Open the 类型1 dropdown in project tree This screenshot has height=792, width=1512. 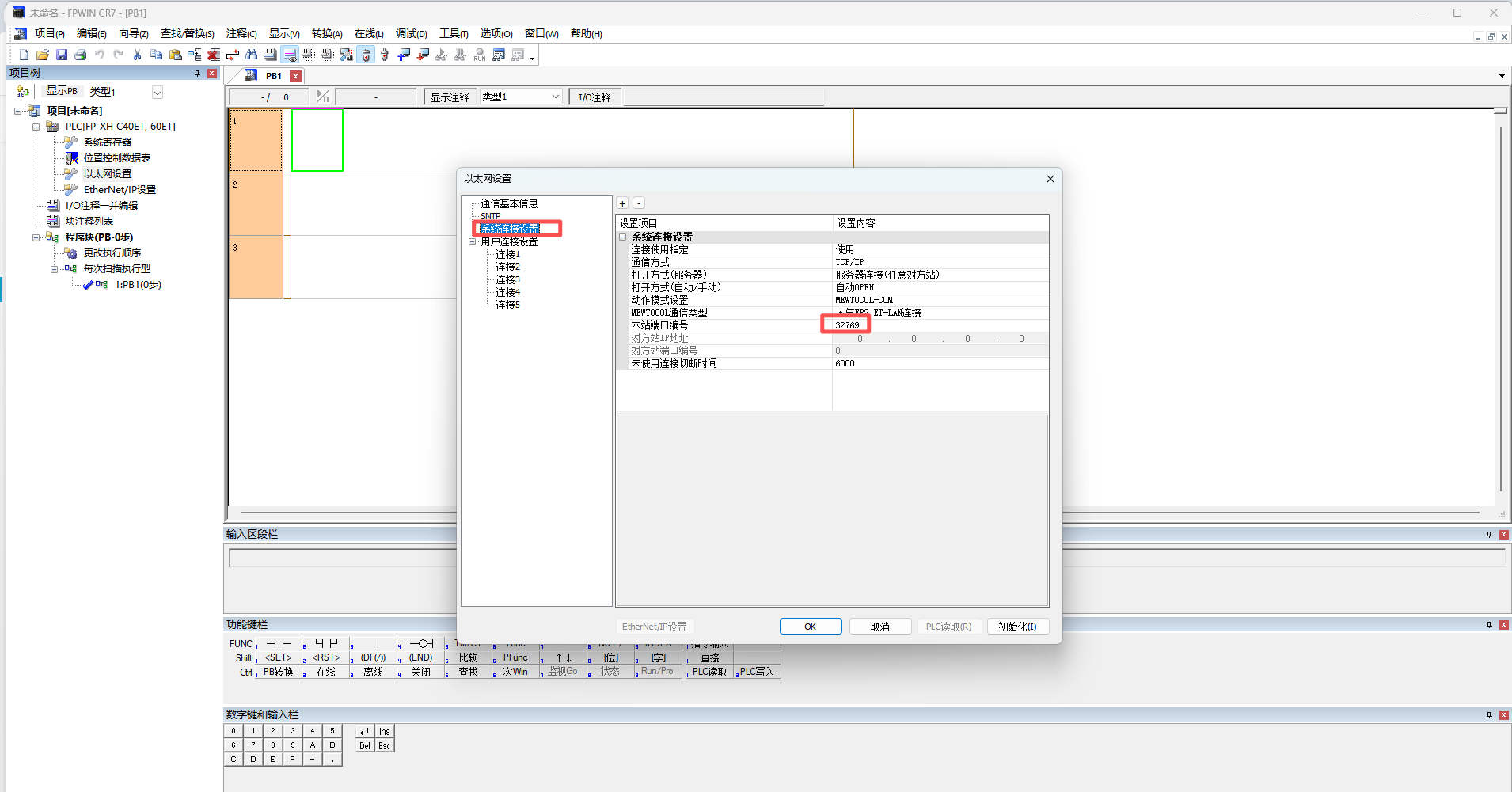(x=158, y=93)
